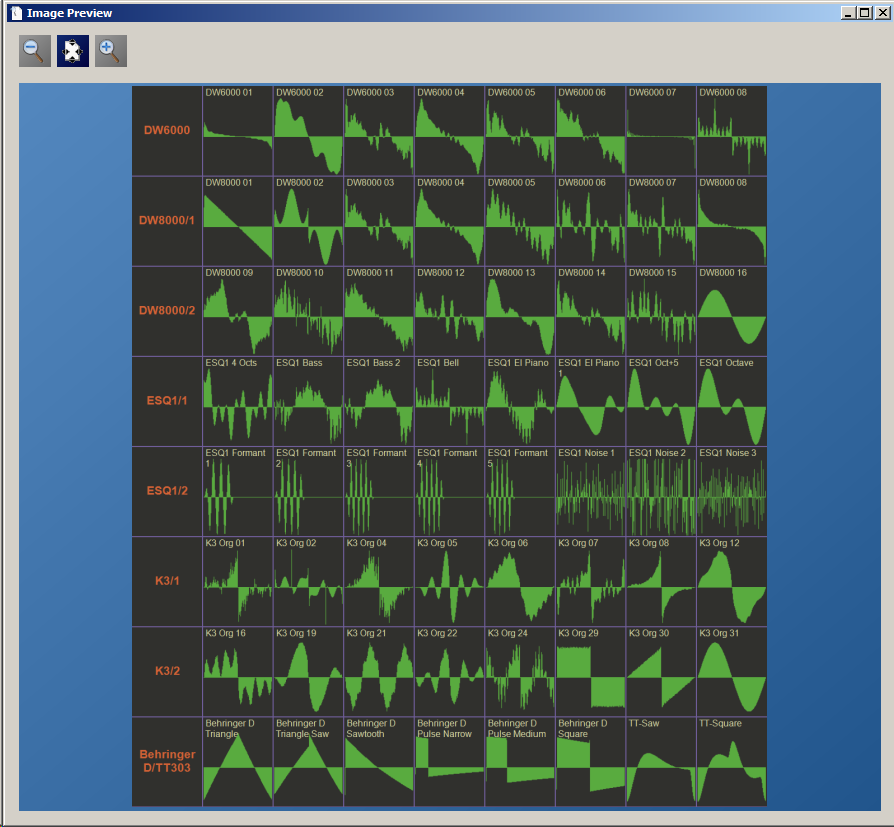This screenshot has width=894, height=827.
Task: Click the fit-to-window icon
Action: pos(73,51)
